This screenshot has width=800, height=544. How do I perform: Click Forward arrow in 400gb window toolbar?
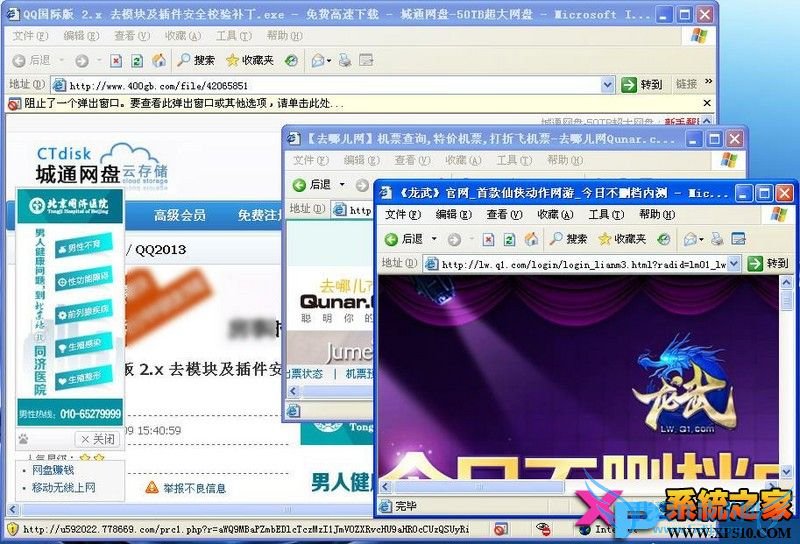tap(82, 61)
